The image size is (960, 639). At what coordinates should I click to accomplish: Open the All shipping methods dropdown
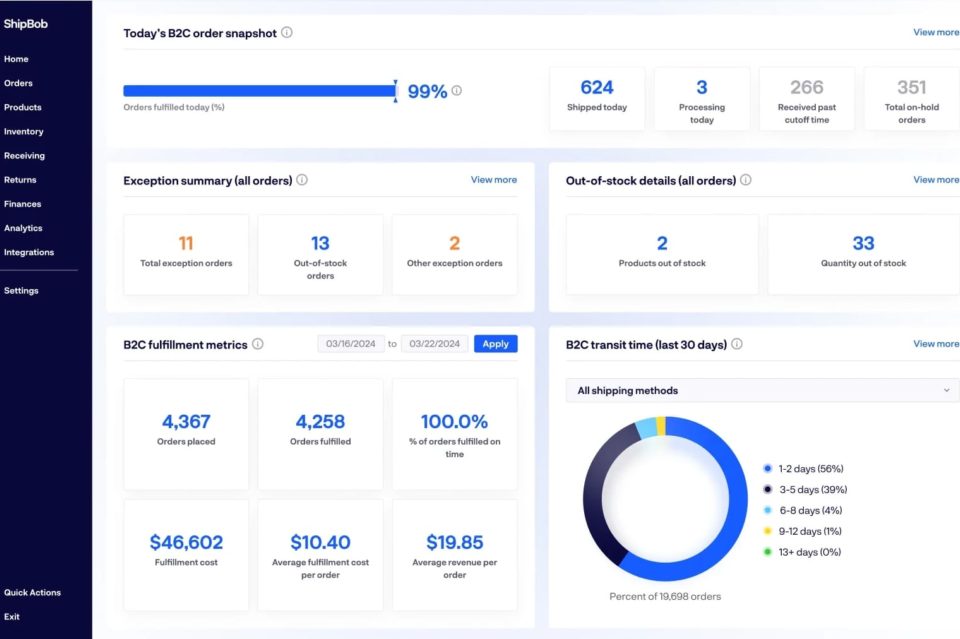762,390
